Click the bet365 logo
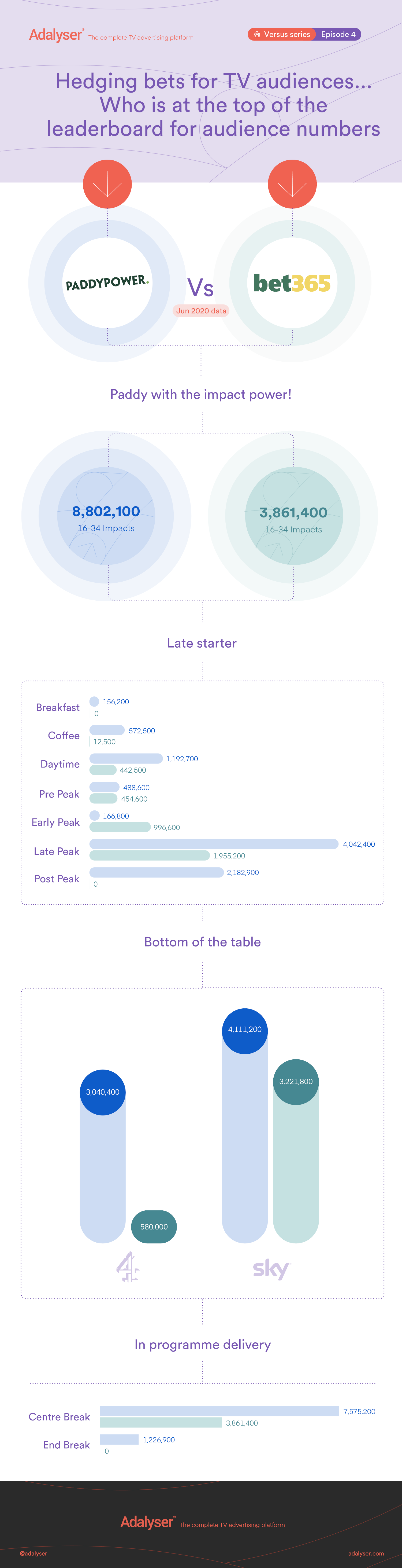The height and width of the screenshot is (1568, 402). point(292,283)
